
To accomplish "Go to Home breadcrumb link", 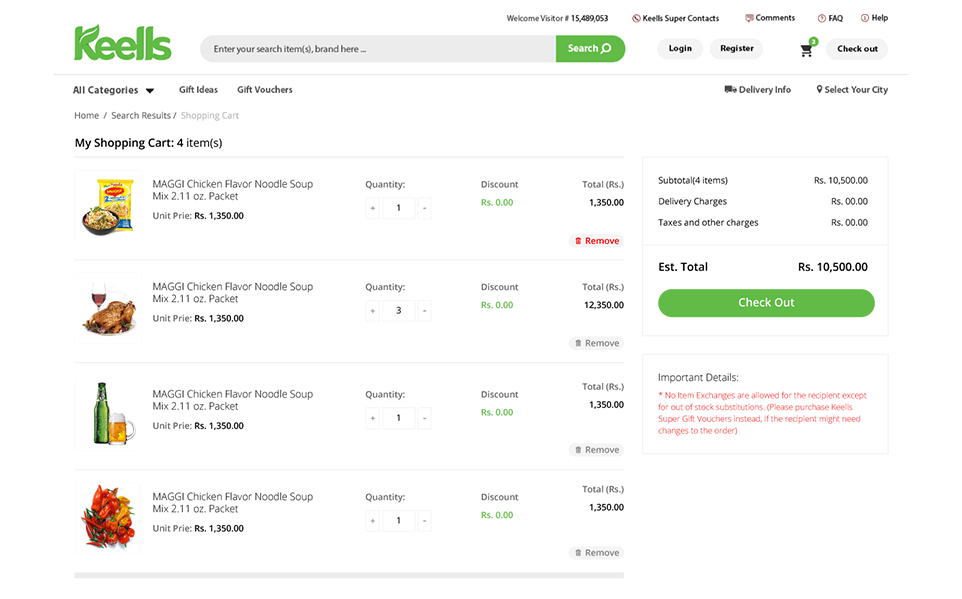I will tap(86, 116).
